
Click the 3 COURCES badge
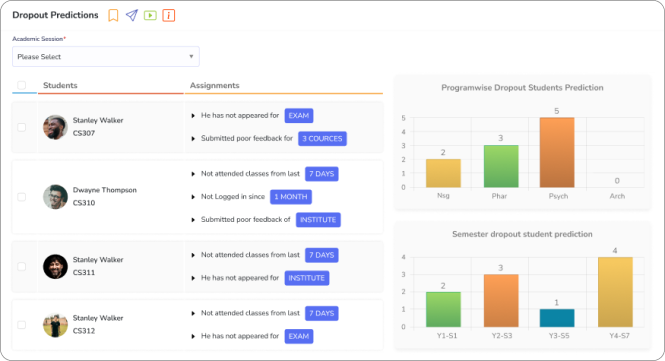pos(322,139)
